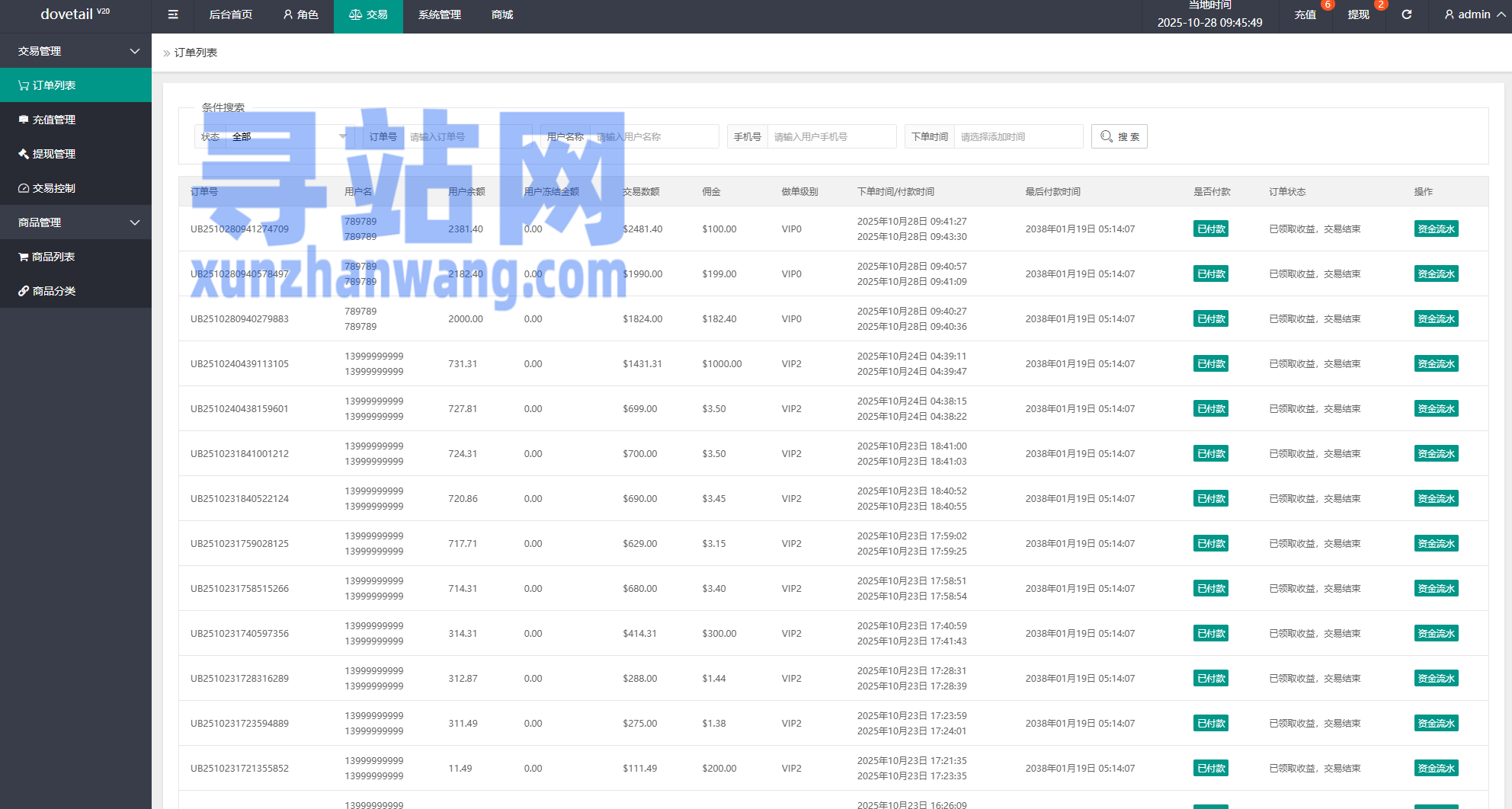Image resolution: width=1512 pixels, height=809 pixels.
Task: Click 资金流水 for order UB2510280941274709
Action: coord(1436,229)
